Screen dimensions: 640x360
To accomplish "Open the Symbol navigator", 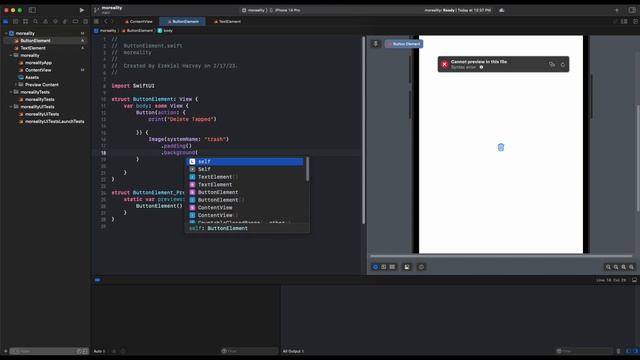I will pos(25,21).
